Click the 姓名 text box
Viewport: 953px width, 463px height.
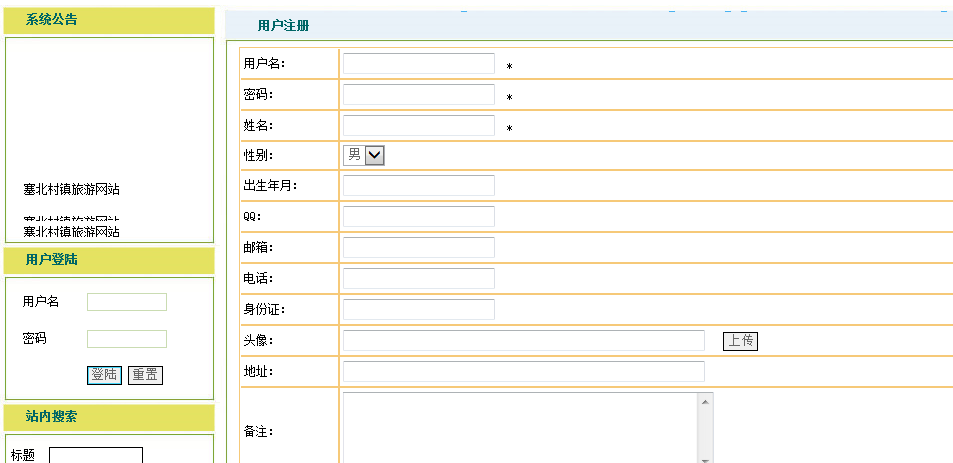(x=418, y=126)
